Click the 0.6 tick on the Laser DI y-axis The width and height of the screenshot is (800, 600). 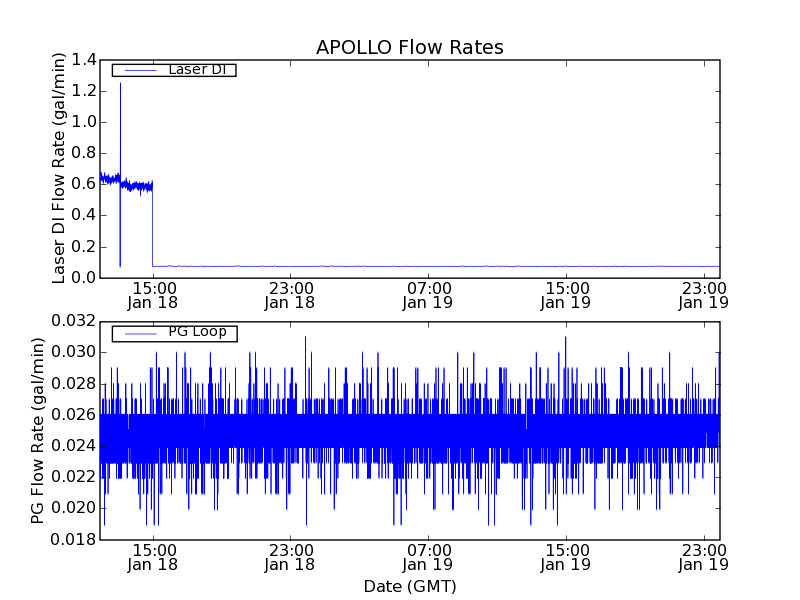pyautogui.click(x=84, y=184)
